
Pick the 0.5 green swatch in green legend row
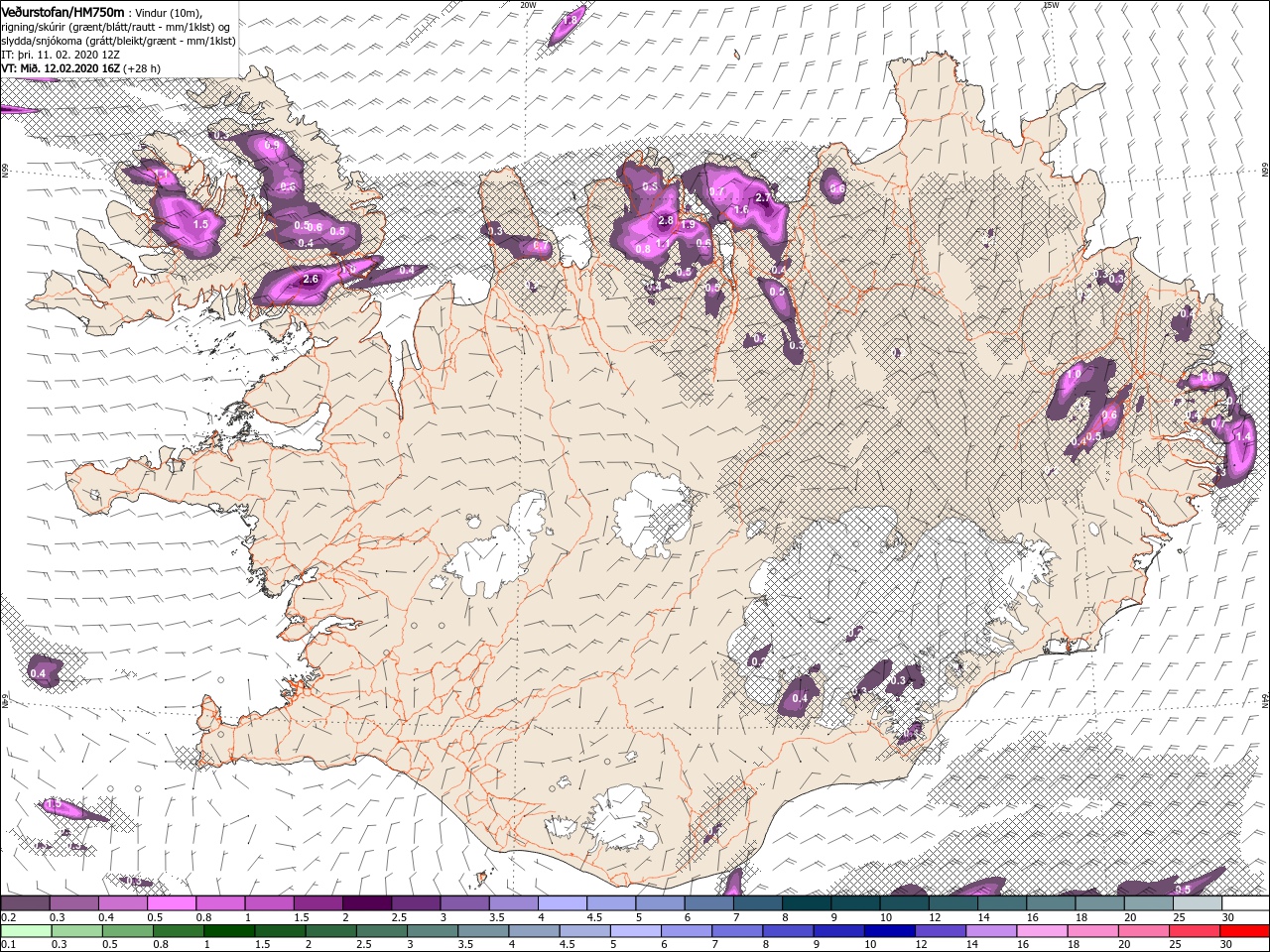pyautogui.click(x=127, y=931)
